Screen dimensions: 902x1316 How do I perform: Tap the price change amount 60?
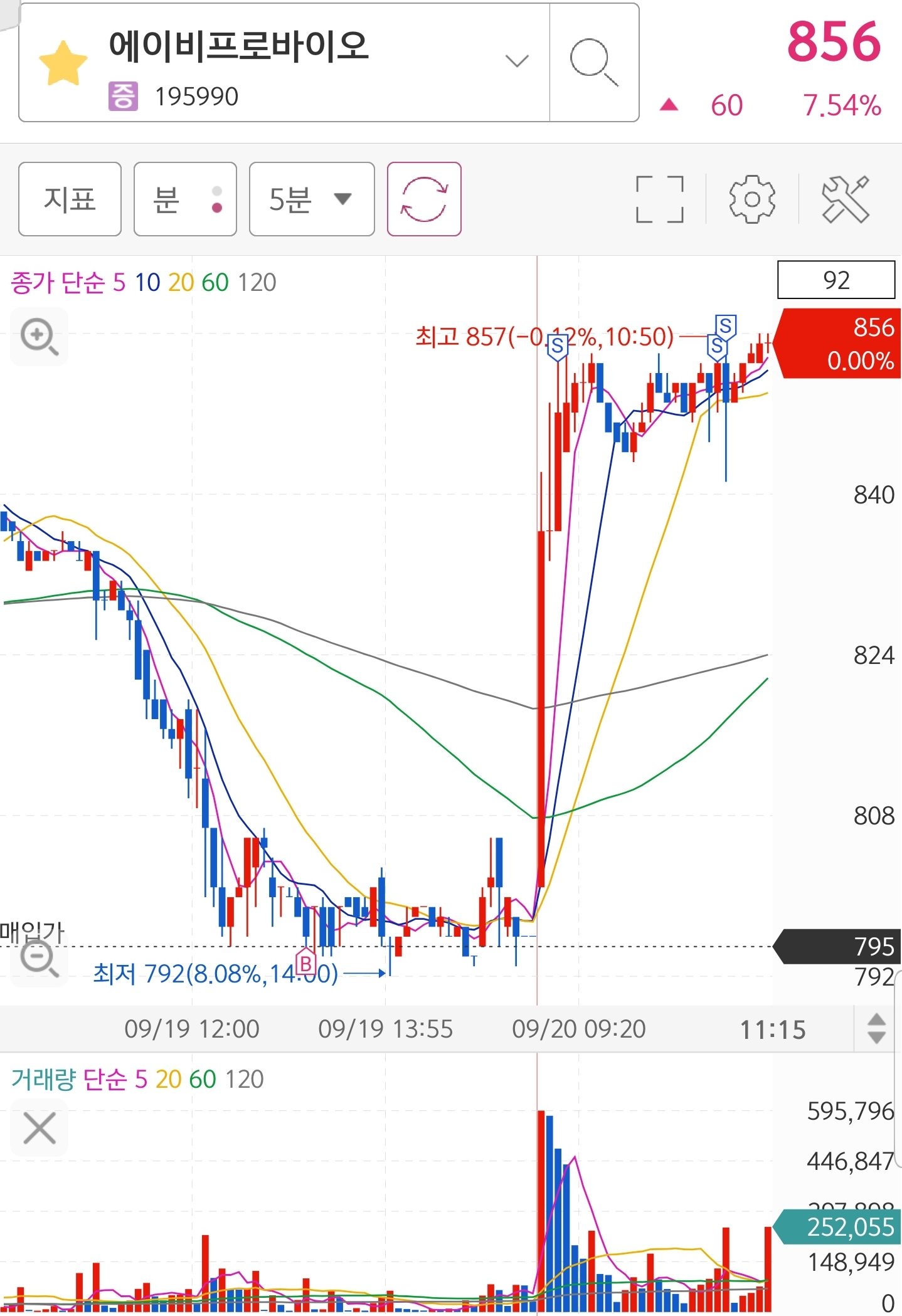726,105
